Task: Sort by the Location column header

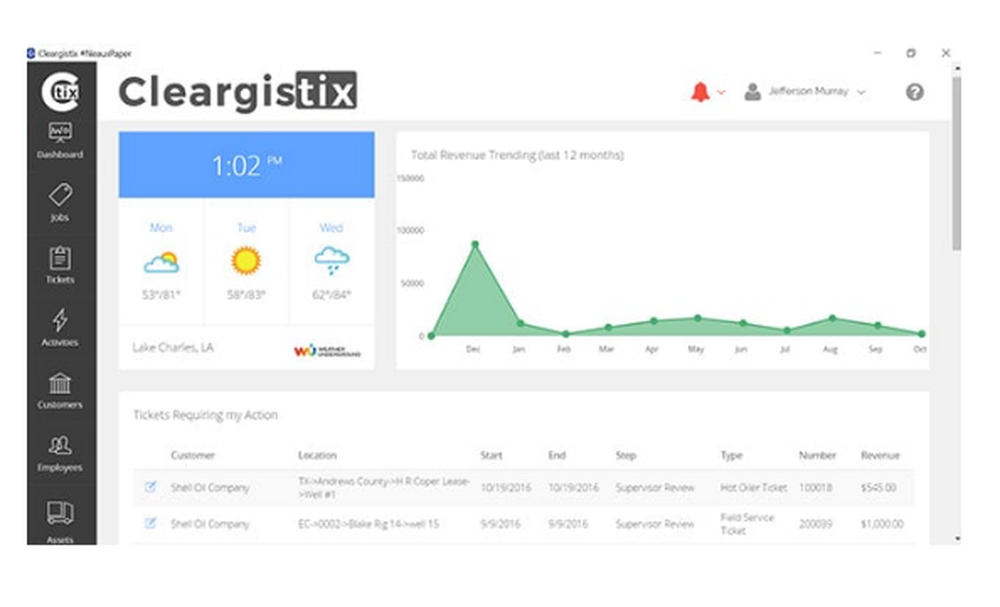Action: [317, 455]
